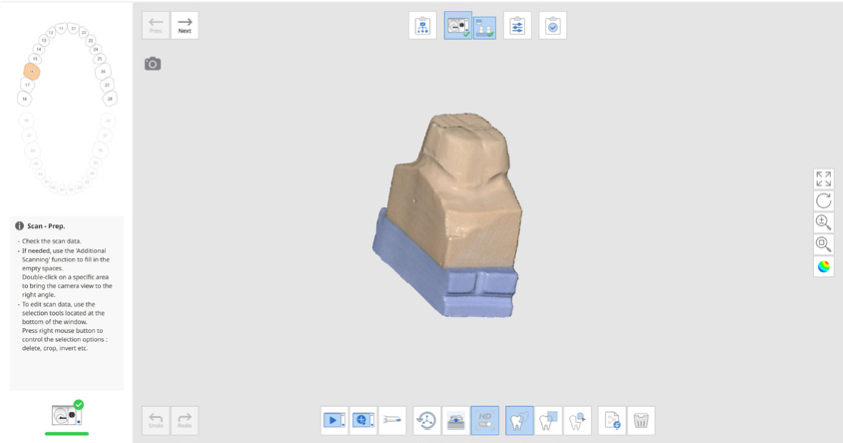
Task: Click the rotate view circular arrow icon
Action: pos(824,201)
